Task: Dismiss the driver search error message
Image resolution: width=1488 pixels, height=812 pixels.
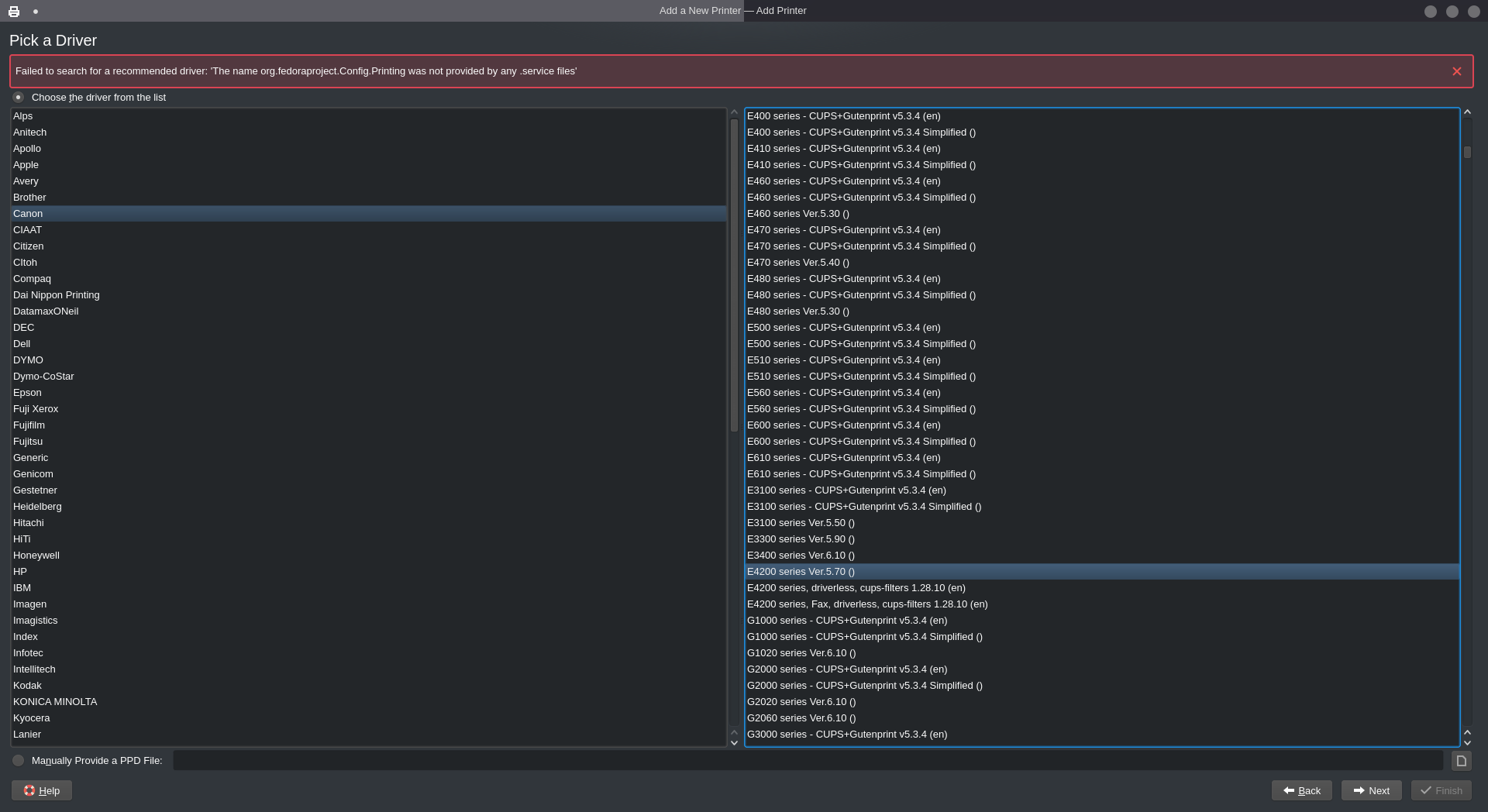Action: coord(1457,71)
